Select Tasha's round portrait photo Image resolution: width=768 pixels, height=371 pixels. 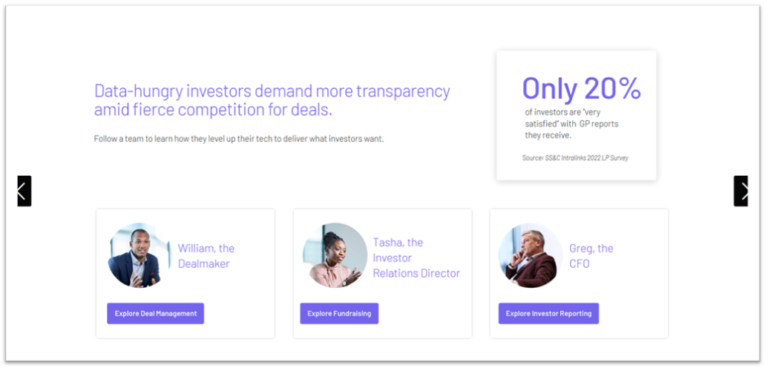(x=335, y=255)
